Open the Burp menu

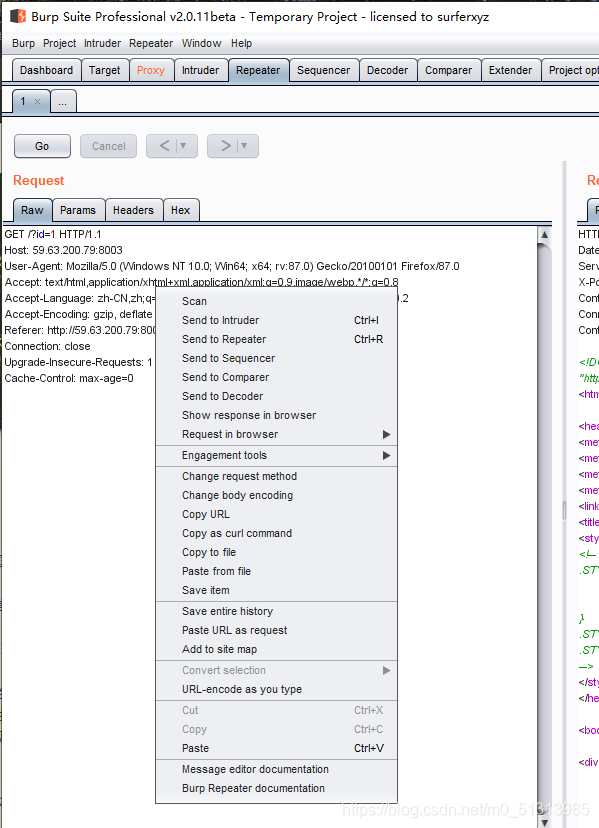23,43
